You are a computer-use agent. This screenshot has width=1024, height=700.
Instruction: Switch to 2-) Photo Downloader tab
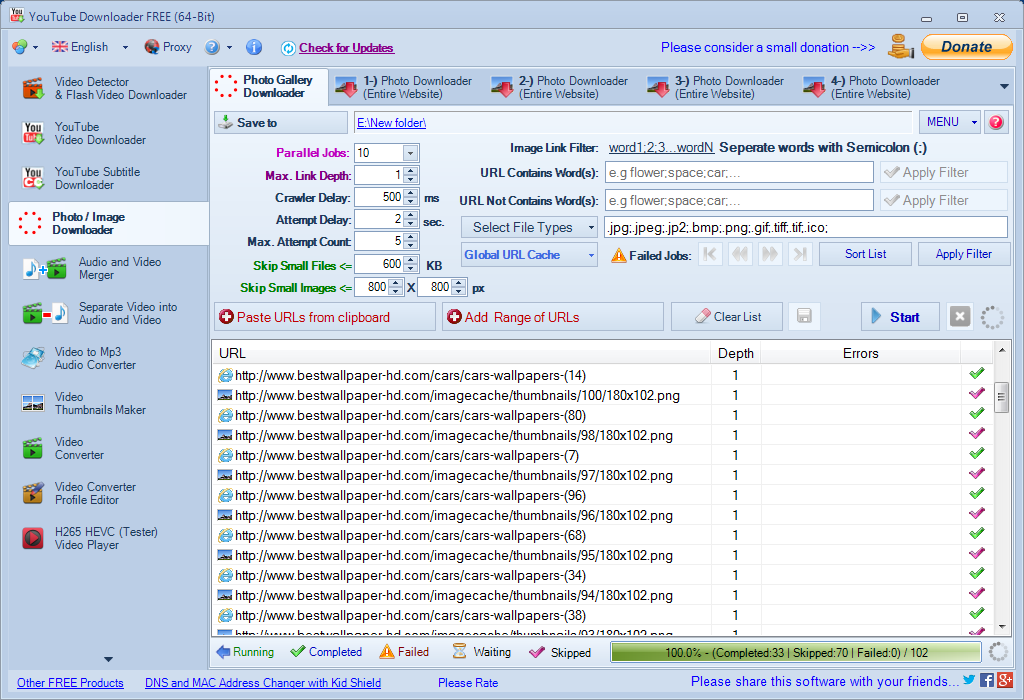pos(560,87)
